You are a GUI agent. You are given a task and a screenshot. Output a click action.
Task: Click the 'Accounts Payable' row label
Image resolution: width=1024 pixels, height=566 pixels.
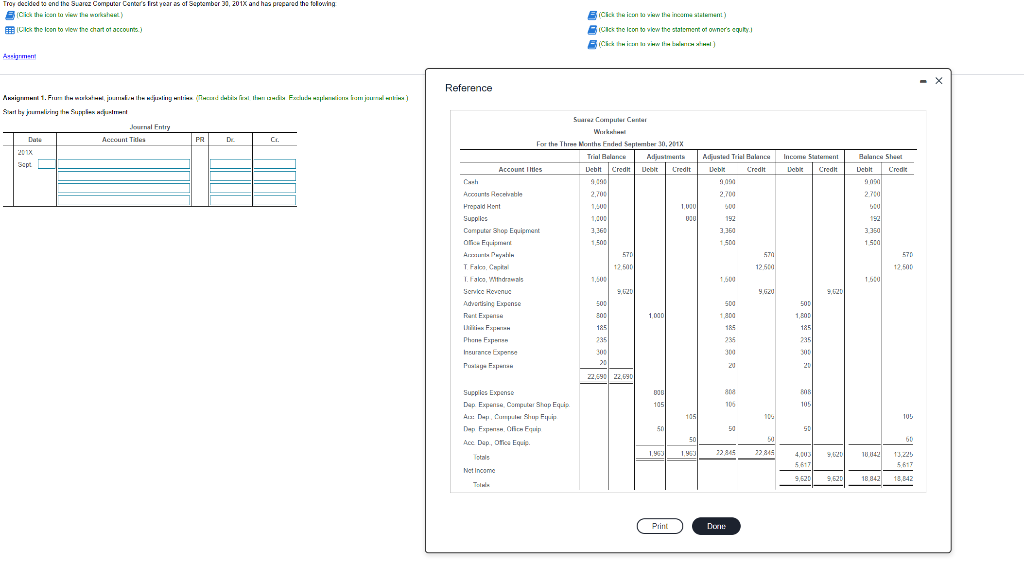488,255
